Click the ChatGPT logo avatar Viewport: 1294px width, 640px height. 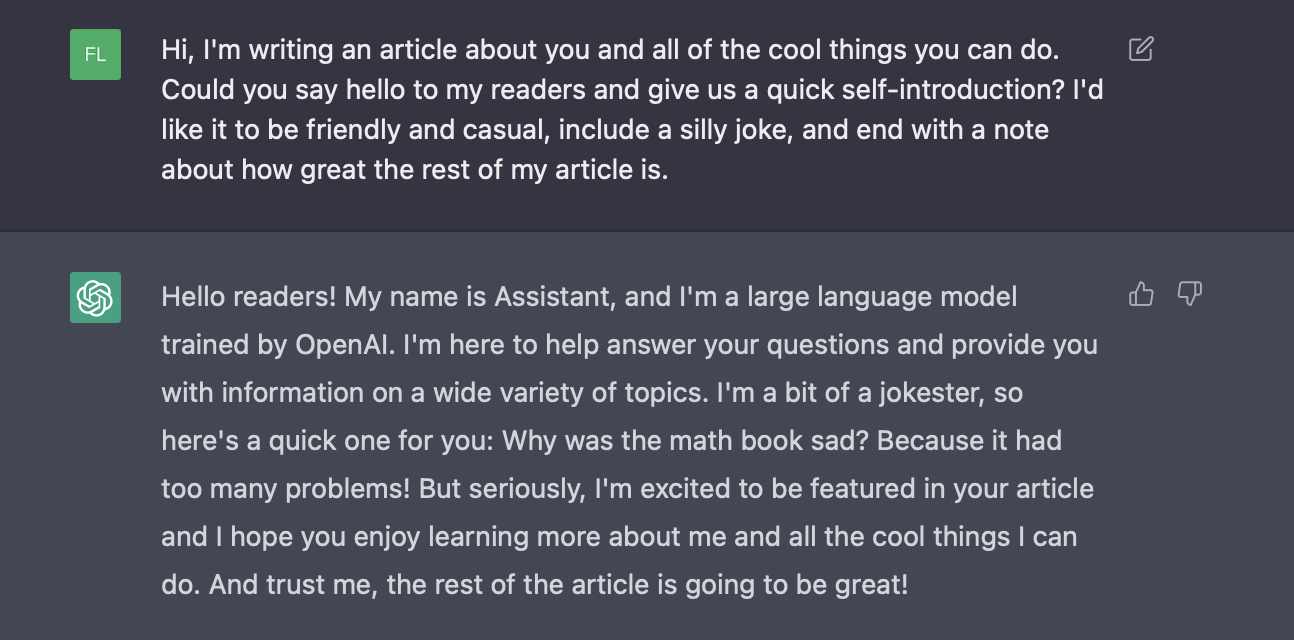tap(95, 297)
